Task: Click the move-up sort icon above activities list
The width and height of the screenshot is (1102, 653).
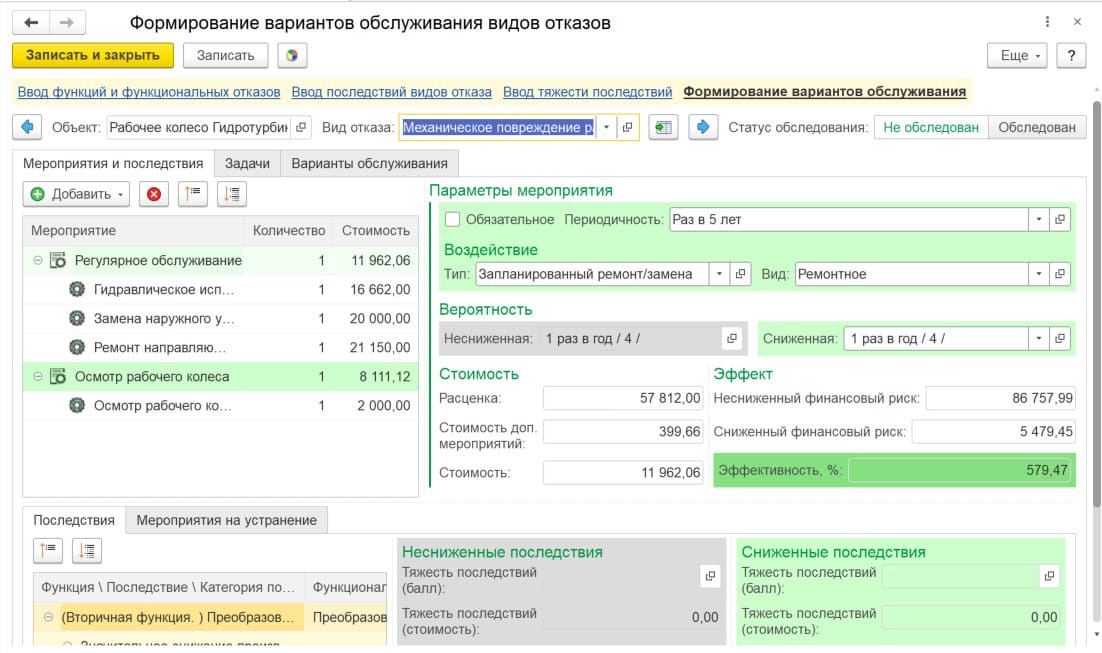Action: (192, 194)
